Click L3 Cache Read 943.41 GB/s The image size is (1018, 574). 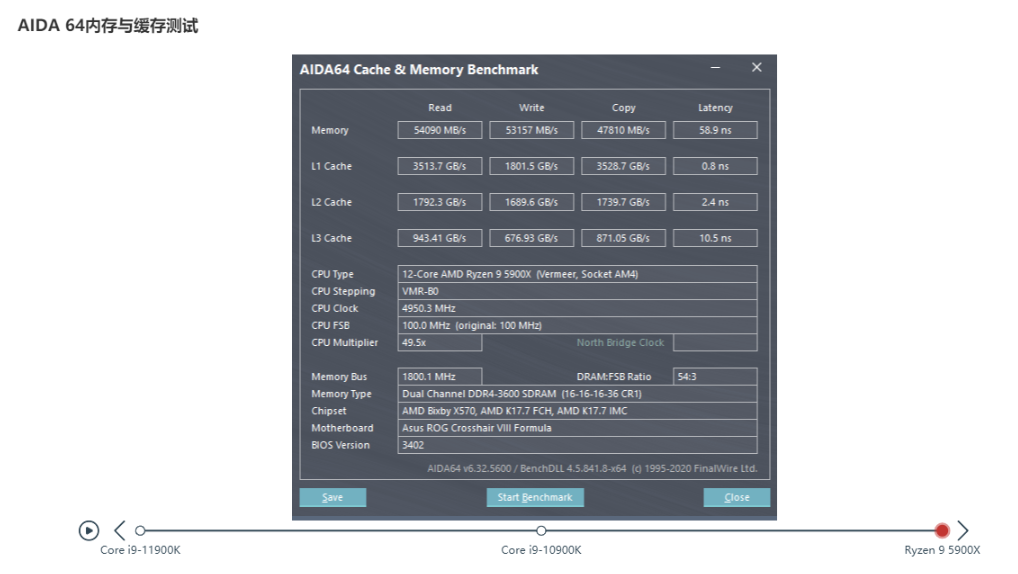[440, 238]
